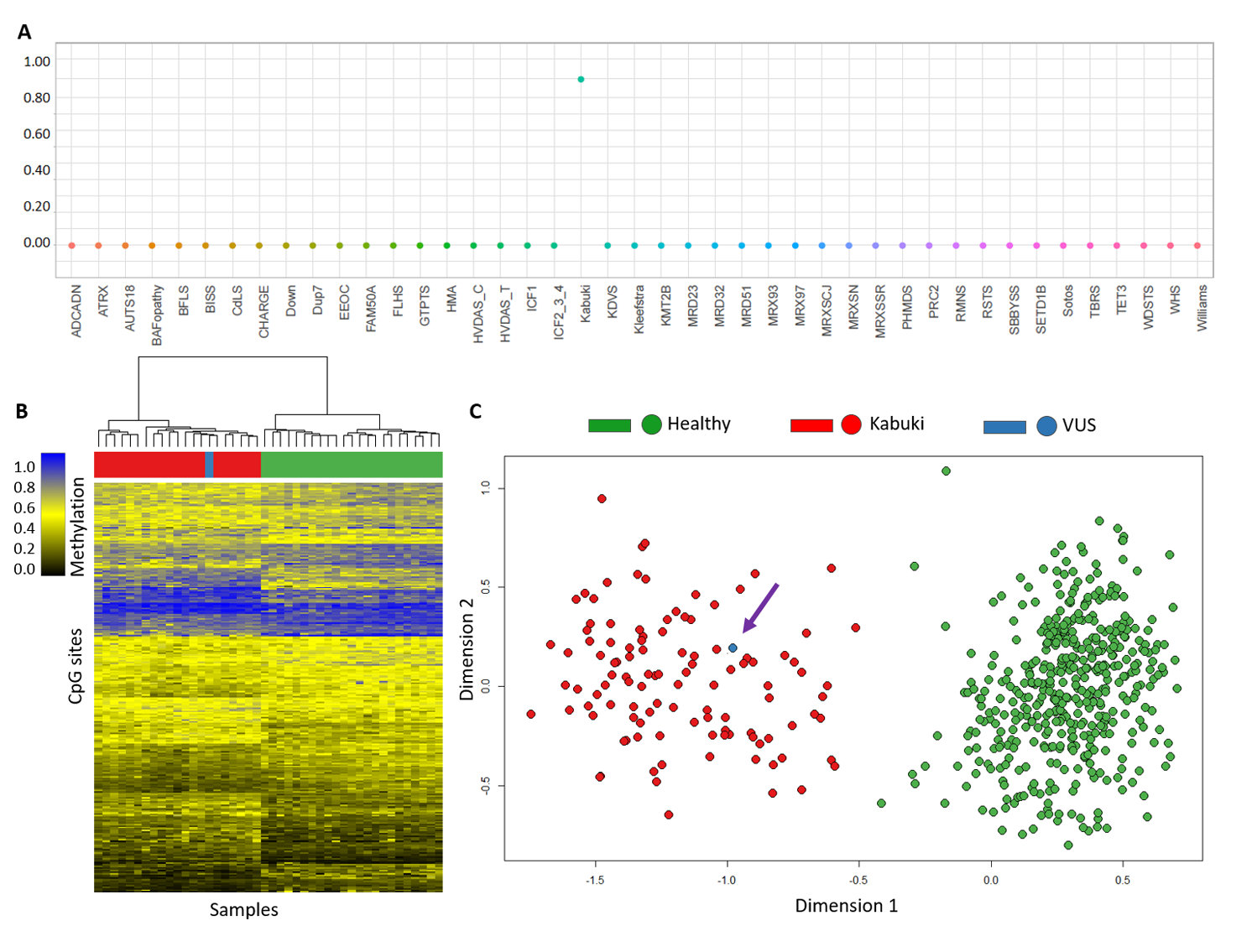Click the "Kabuki" x-axis label in panel A
1252x952 pixels.
click(586, 303)
